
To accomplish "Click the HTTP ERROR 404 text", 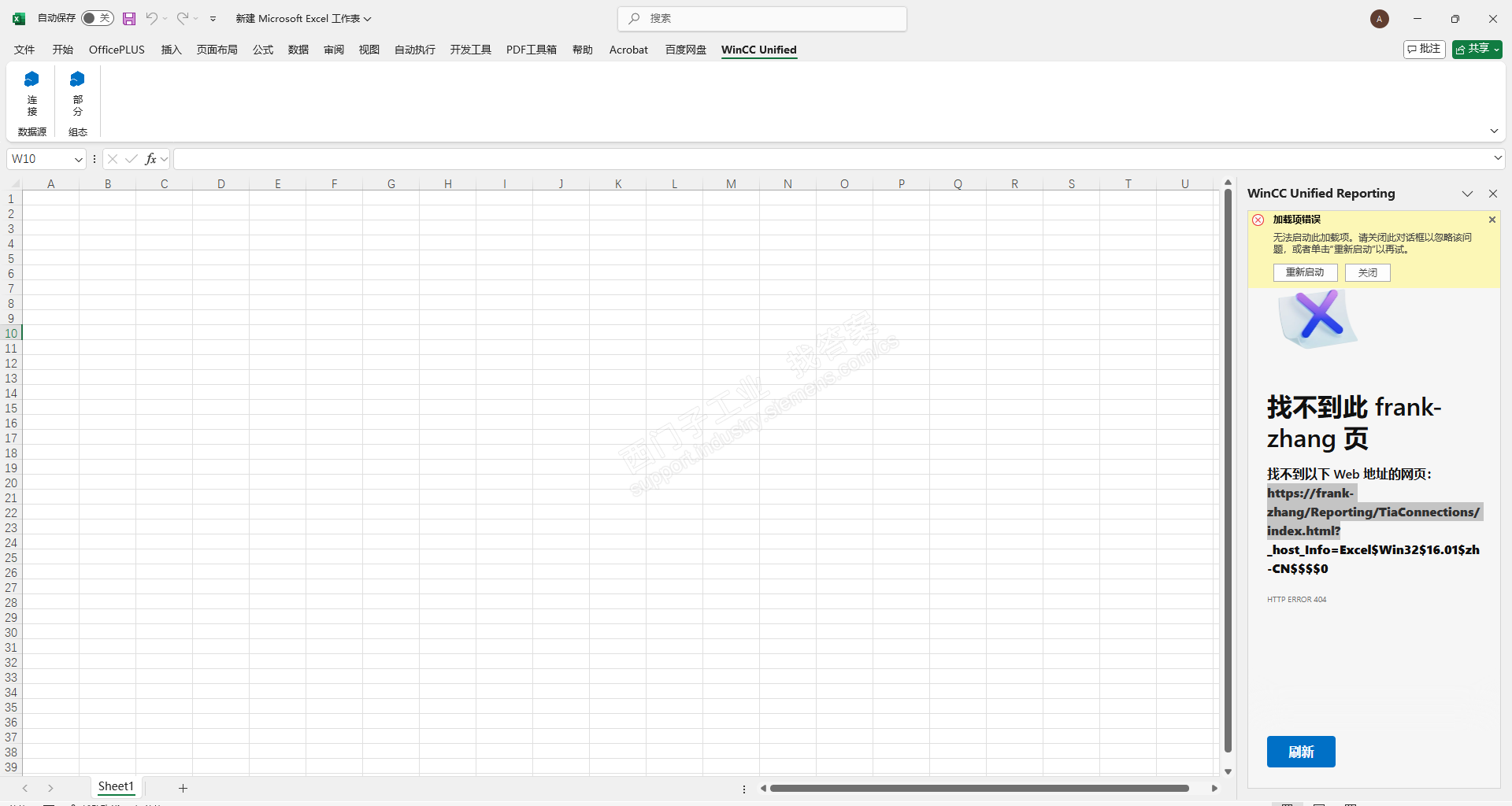I will point(1296,600).
